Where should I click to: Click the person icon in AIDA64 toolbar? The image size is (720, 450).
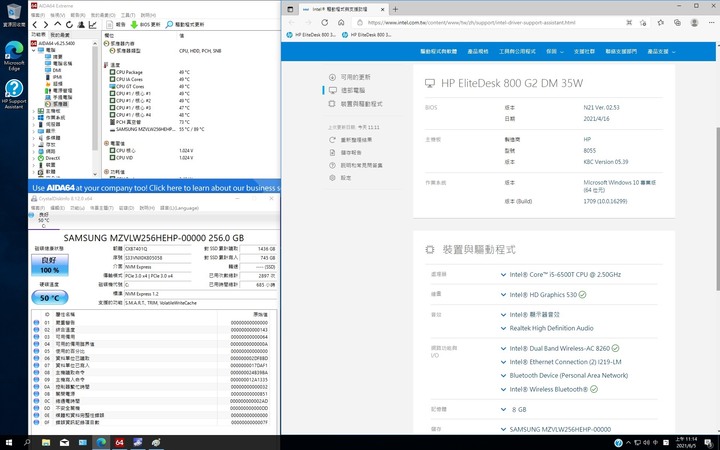[81, 24]
